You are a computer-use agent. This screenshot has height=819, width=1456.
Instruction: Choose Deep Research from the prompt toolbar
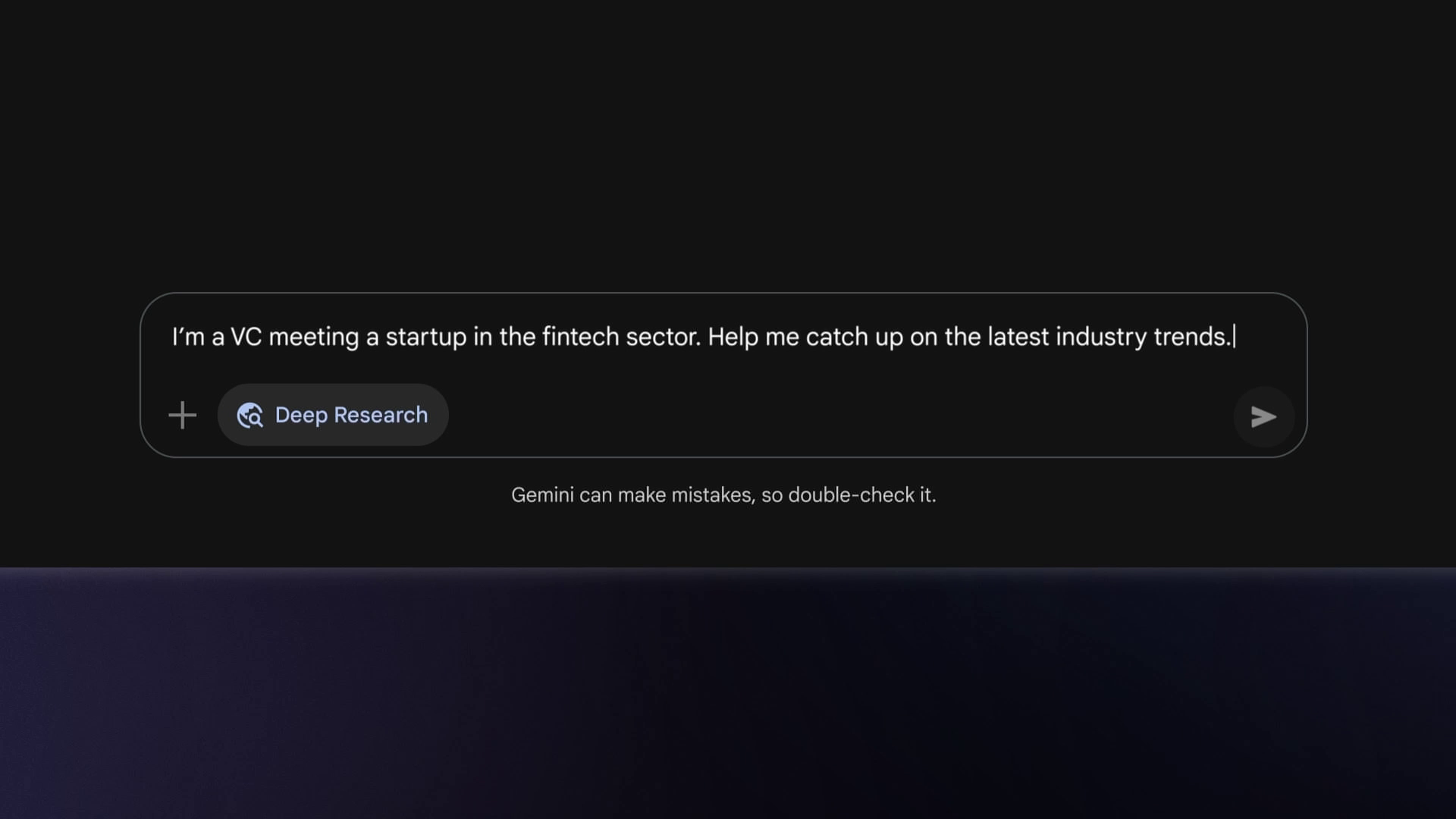click(334, 415)
